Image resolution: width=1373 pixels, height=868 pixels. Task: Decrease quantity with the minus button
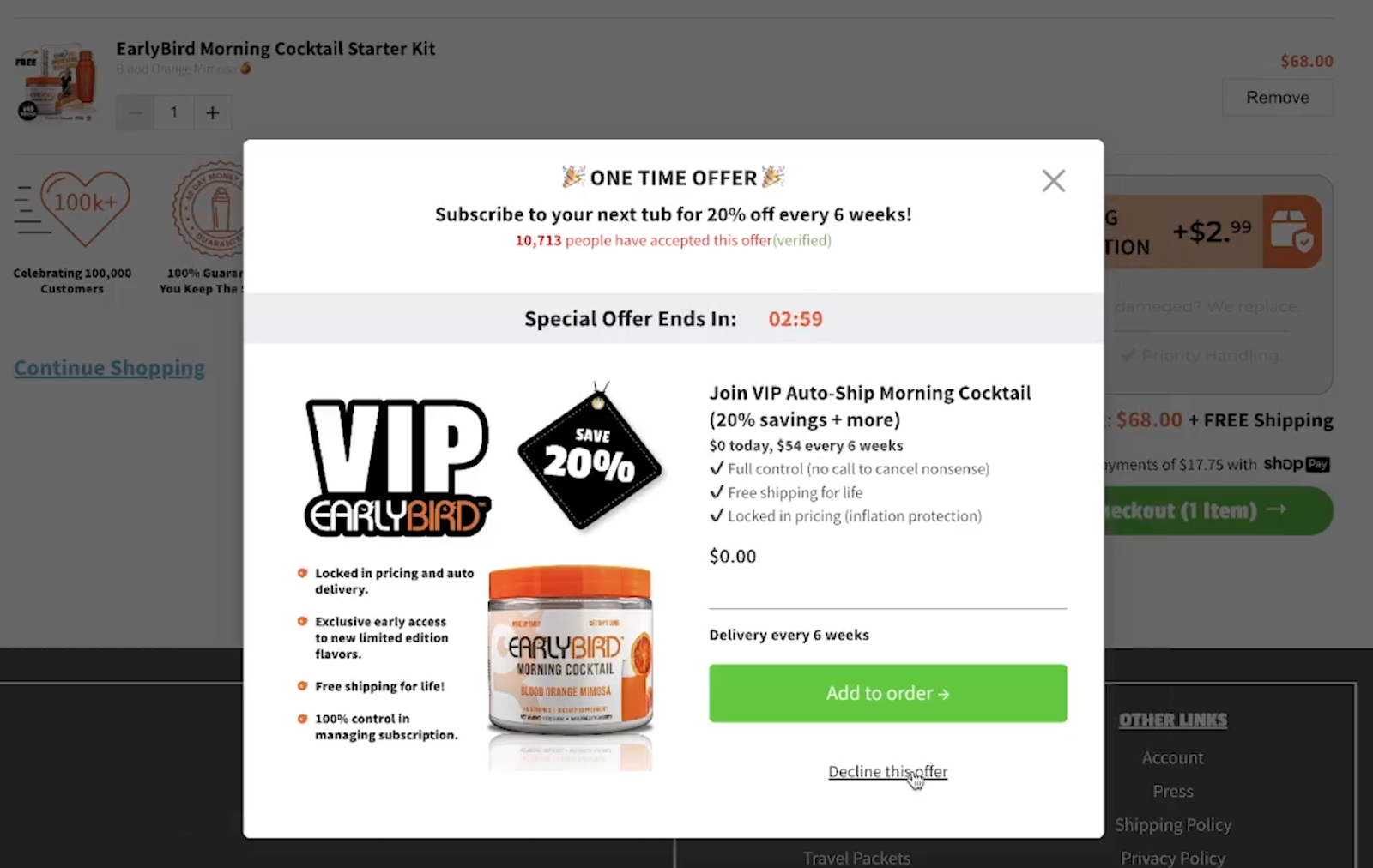tap(135, 112)
